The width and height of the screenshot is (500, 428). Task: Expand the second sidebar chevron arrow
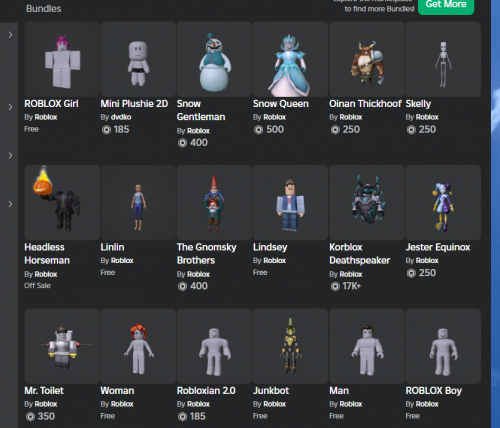10,107
